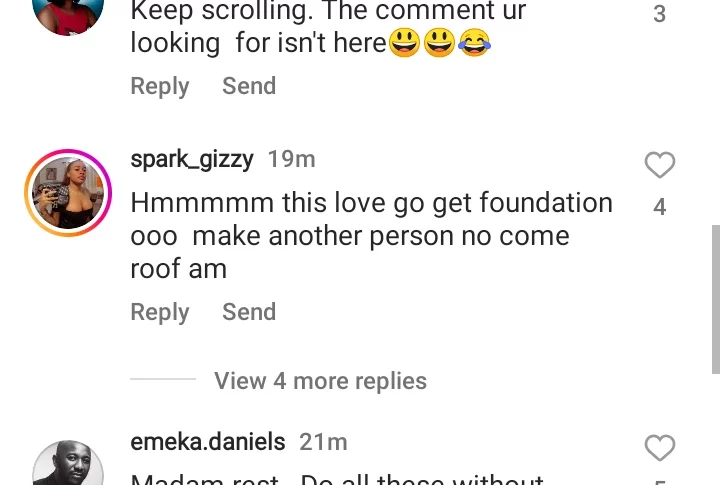Tap the partially visible avatar at top

(68, 12)
